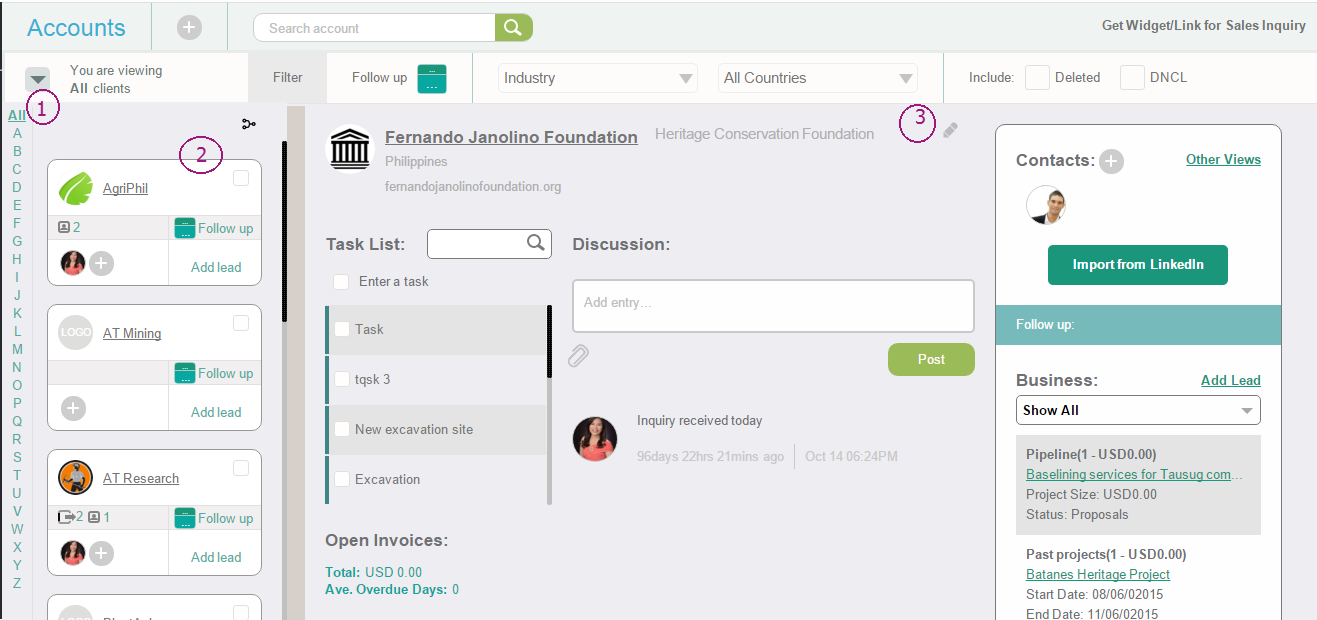Filter clients by letter F
Viewport: 1317px width, 620px height.
coord(17,223)
